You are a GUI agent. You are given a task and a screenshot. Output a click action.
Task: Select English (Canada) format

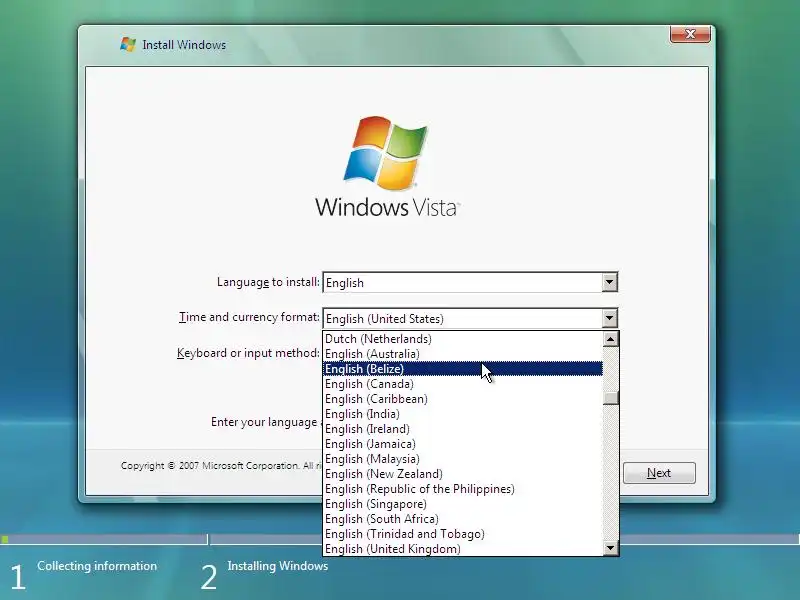pyautogui.click(x=463, y=384)
